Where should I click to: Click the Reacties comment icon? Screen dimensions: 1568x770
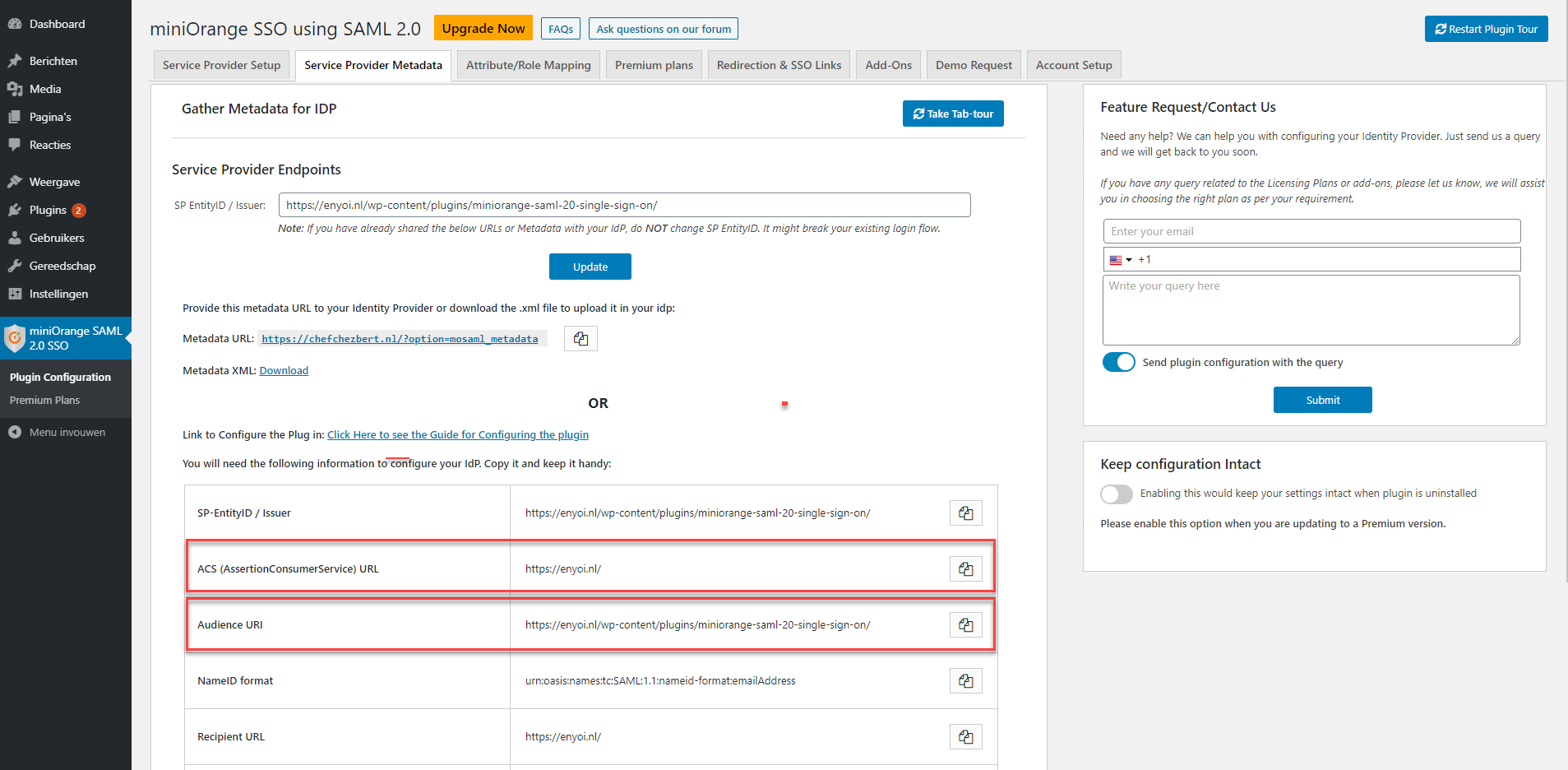[15, 145]
